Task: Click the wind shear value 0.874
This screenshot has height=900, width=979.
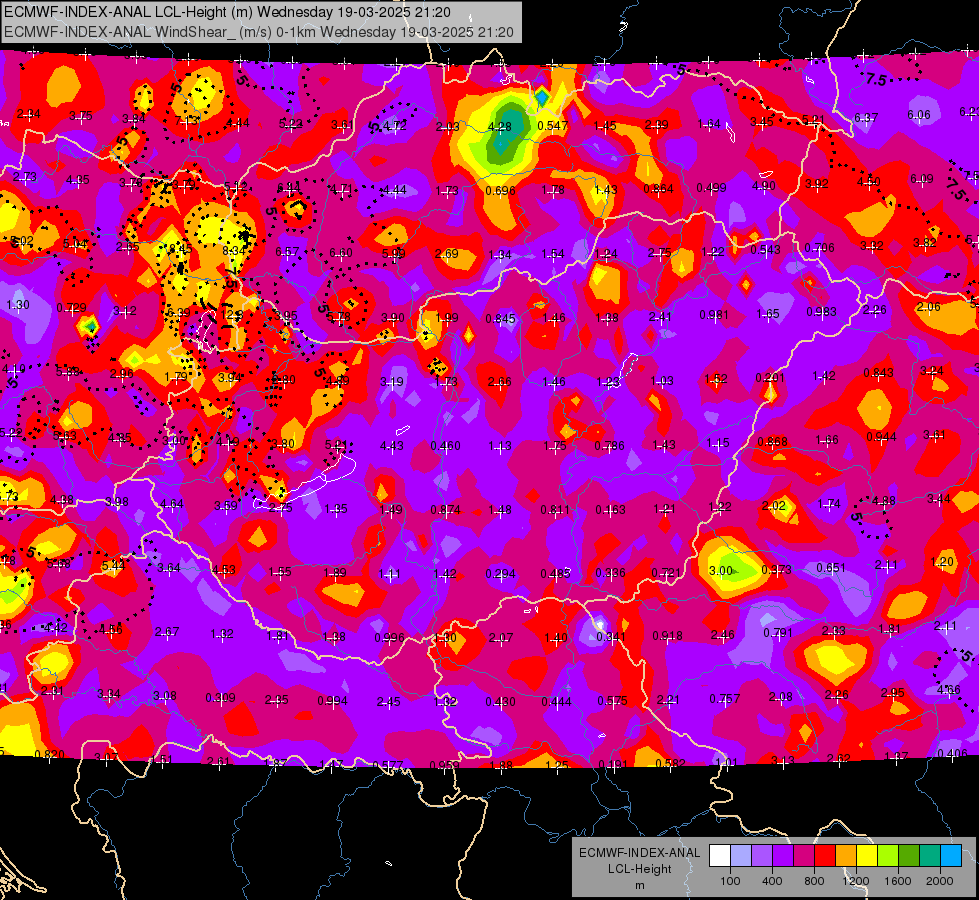Action: [445, 510]
